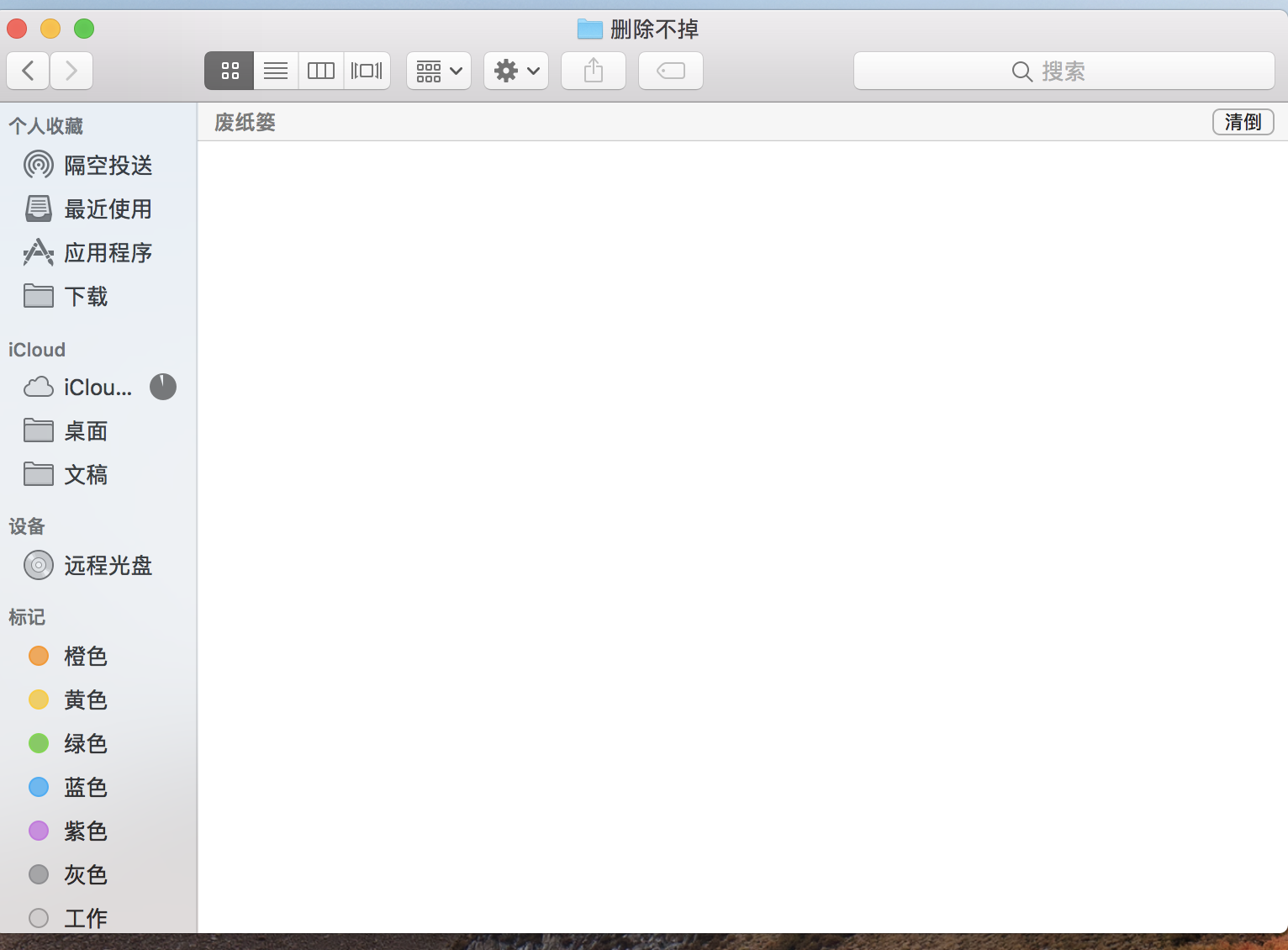Switch to column view mode
This screenshot has height=950, width=1288.
321,71
